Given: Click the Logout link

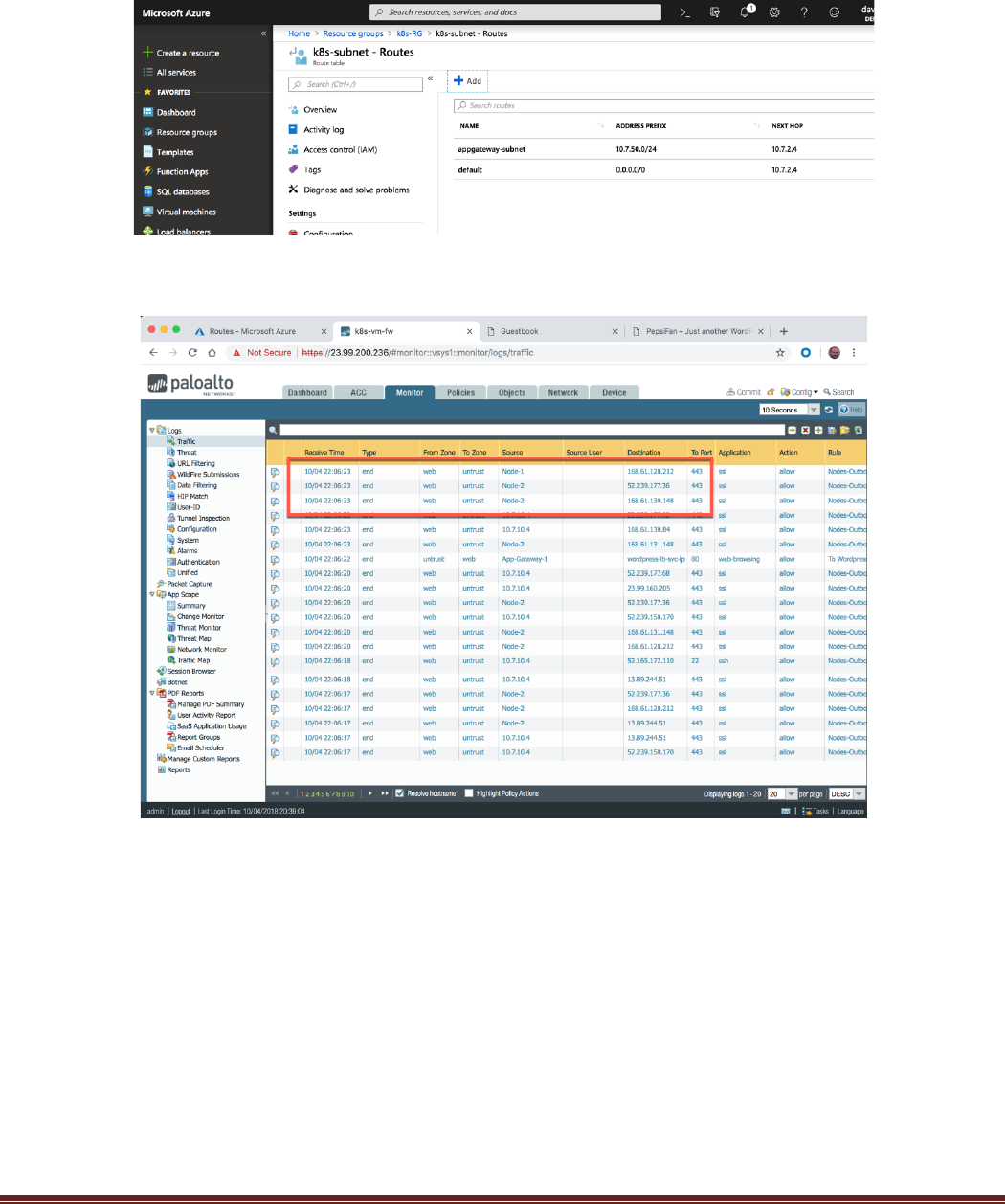Looking at the screenshot, I should [x=181, y=811].
